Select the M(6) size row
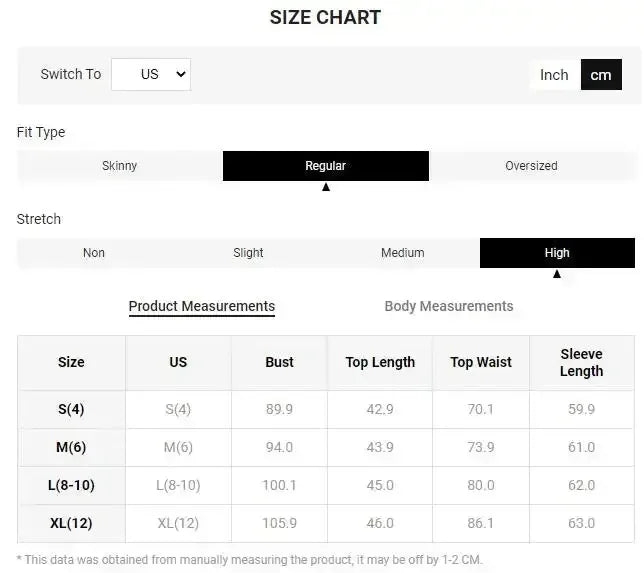644x573 pixels. coord(71,447)
